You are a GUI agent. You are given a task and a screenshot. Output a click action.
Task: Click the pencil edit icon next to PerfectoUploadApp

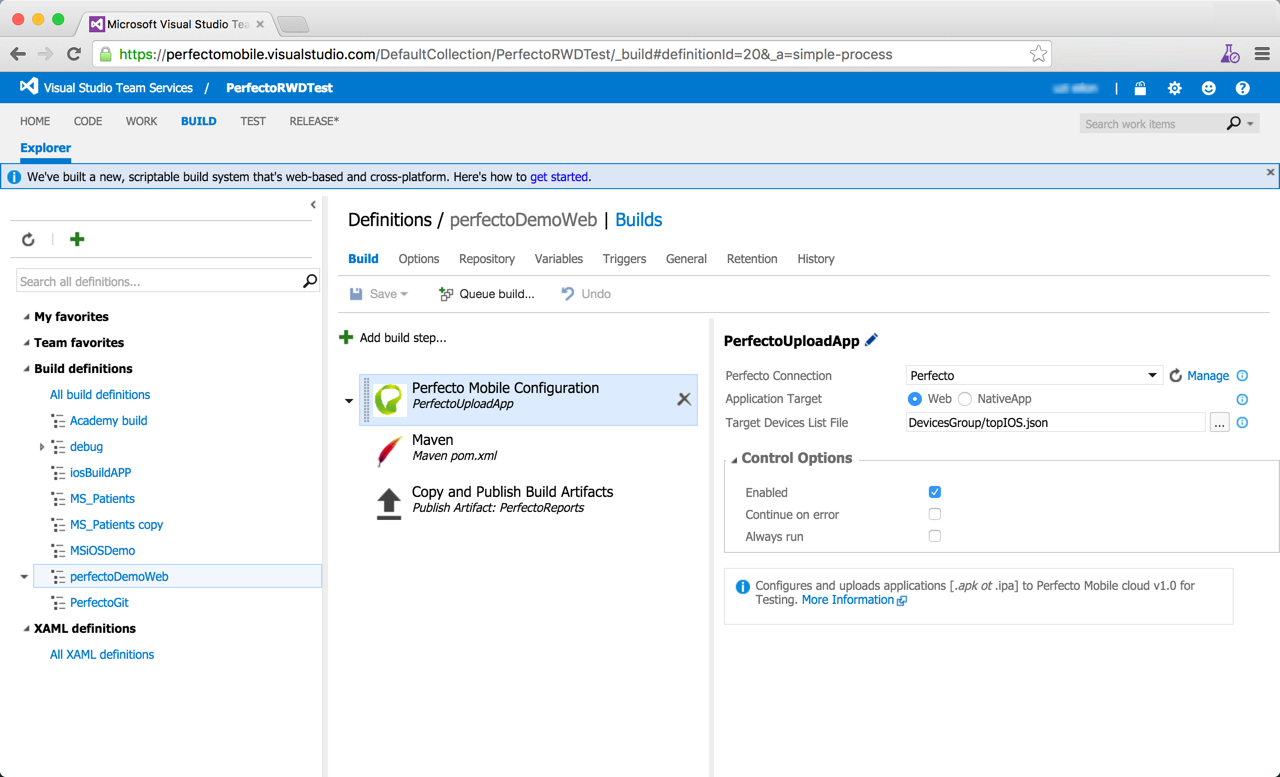[x=872, y=340]
